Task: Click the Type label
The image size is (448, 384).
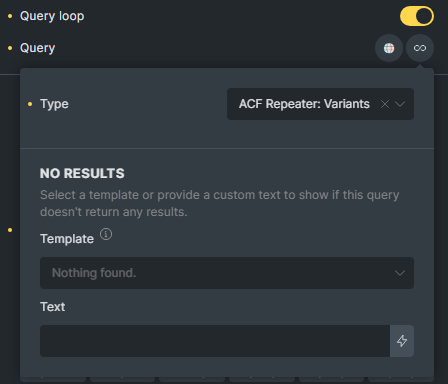Action: click(x=54, y=104)
